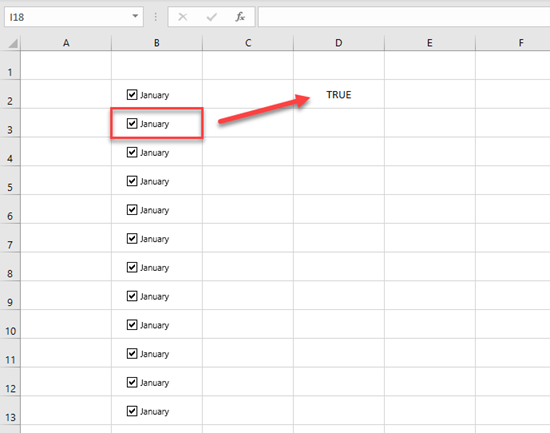Select empty cell C5

248,180
